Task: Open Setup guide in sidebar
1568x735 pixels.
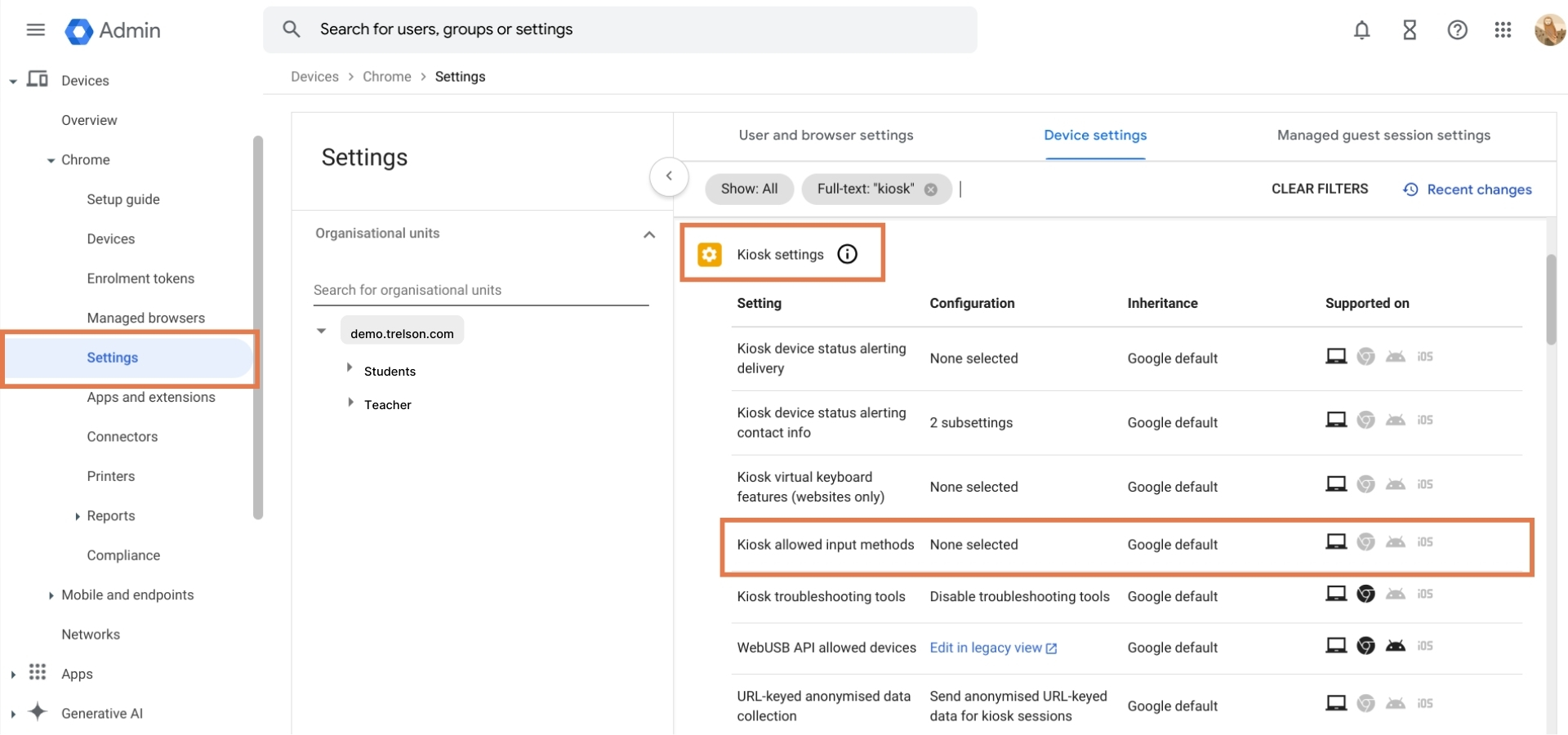Action: (x=123, y=199)
